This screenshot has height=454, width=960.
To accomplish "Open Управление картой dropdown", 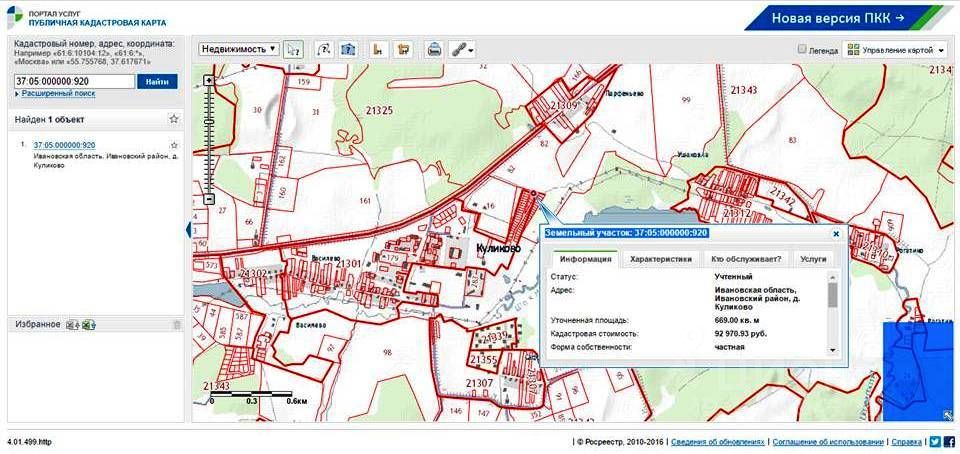I will (x=896, y=50).
